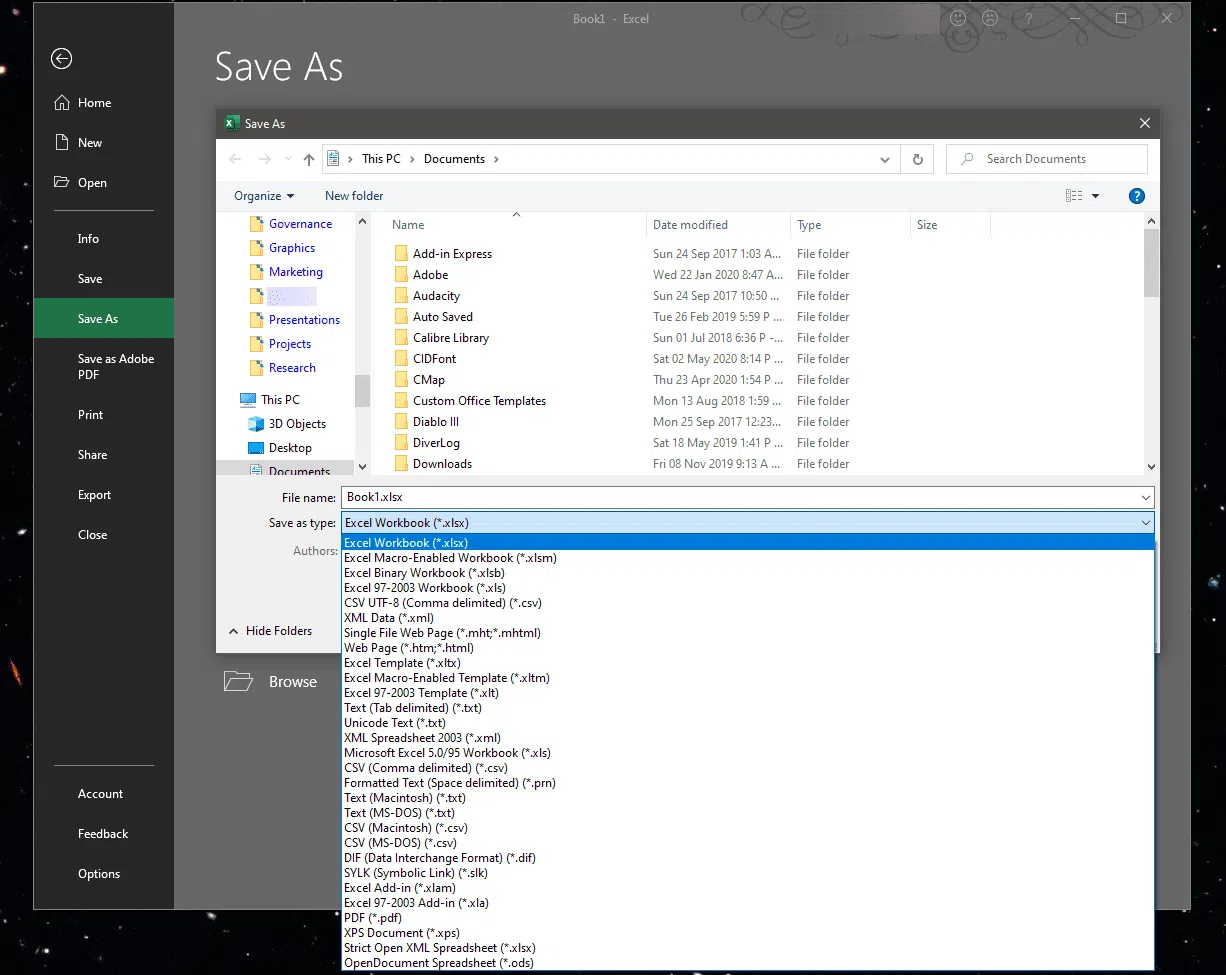1226x975 pixels.
Task: Pick Excel Macro-Enabled Workbook (*.xlsm)
Action: pos(450,558)
